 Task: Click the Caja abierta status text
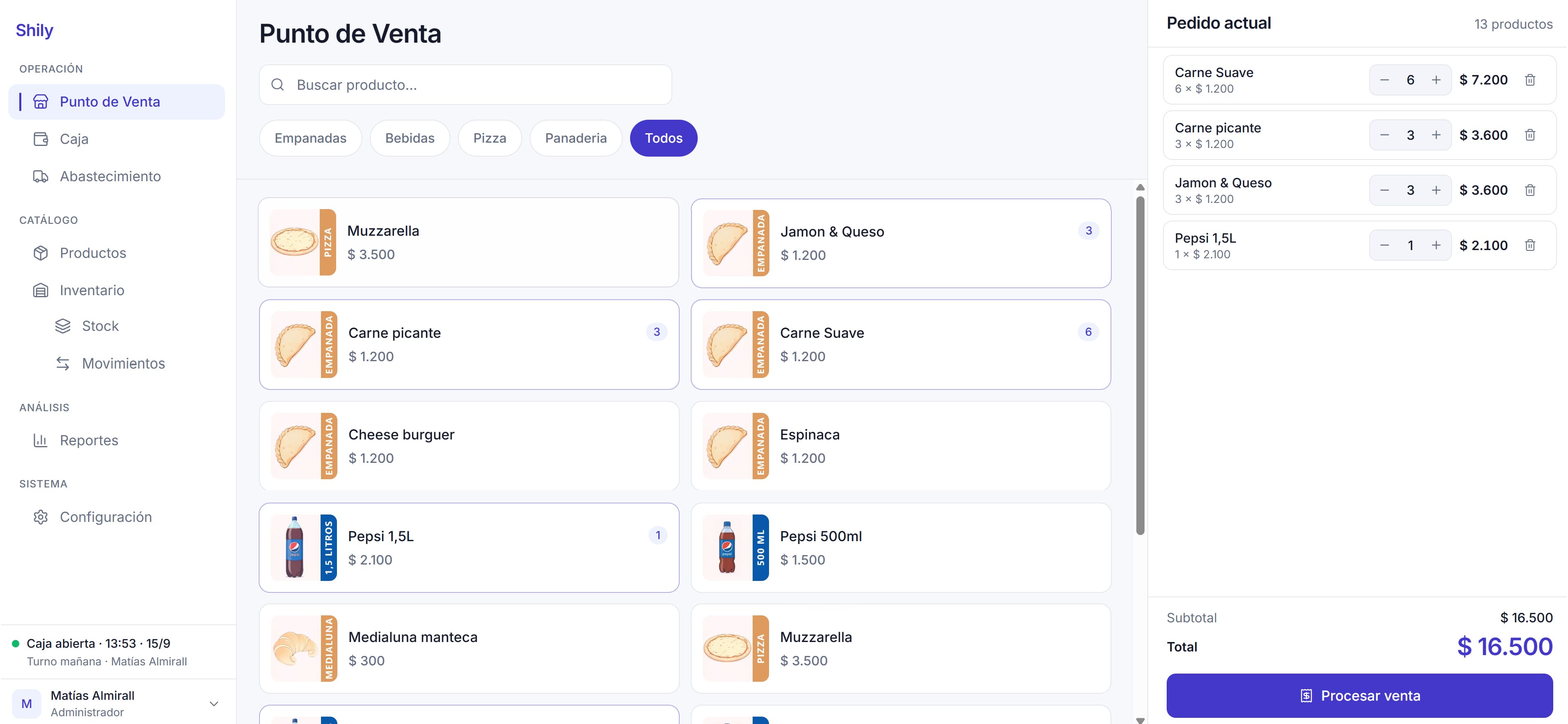[99, 644]
